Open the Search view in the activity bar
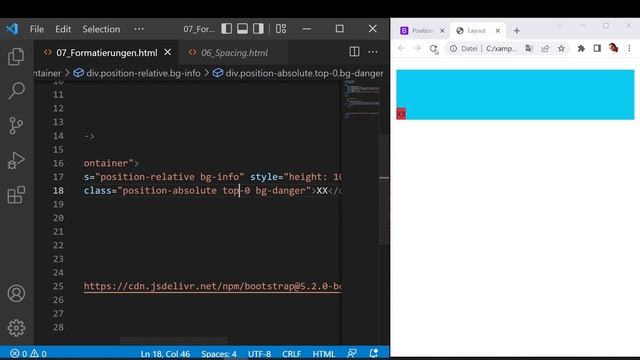 [16, 91]
